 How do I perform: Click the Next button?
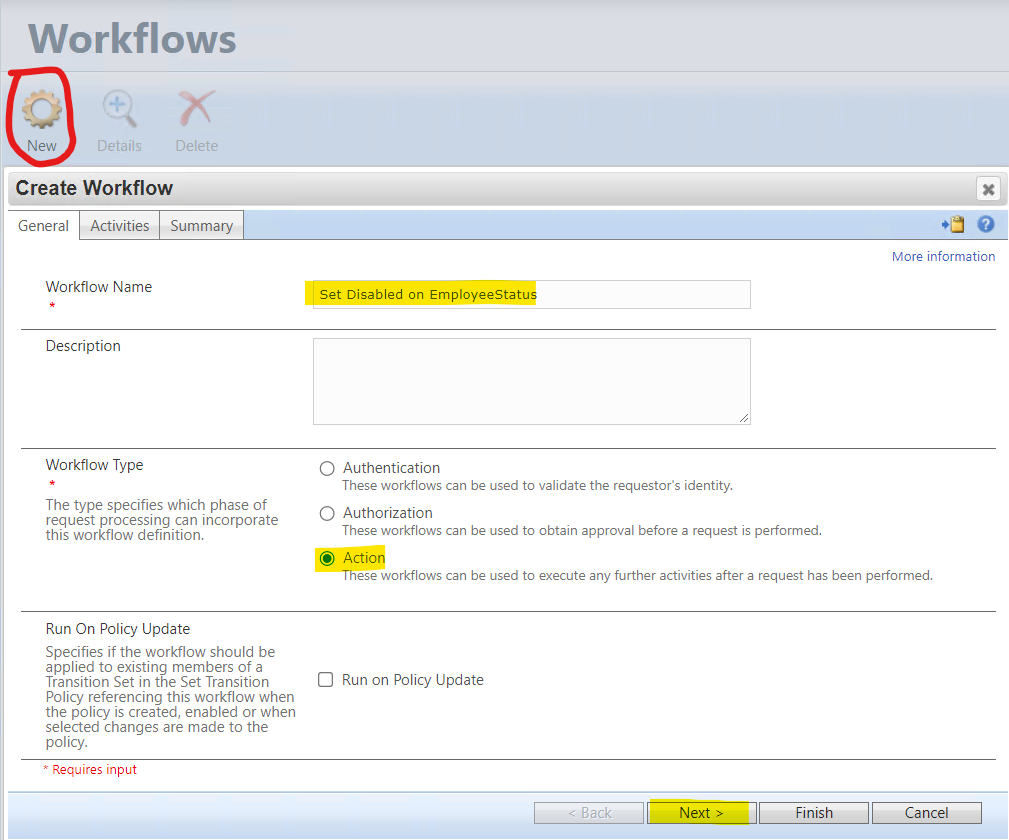700,812
